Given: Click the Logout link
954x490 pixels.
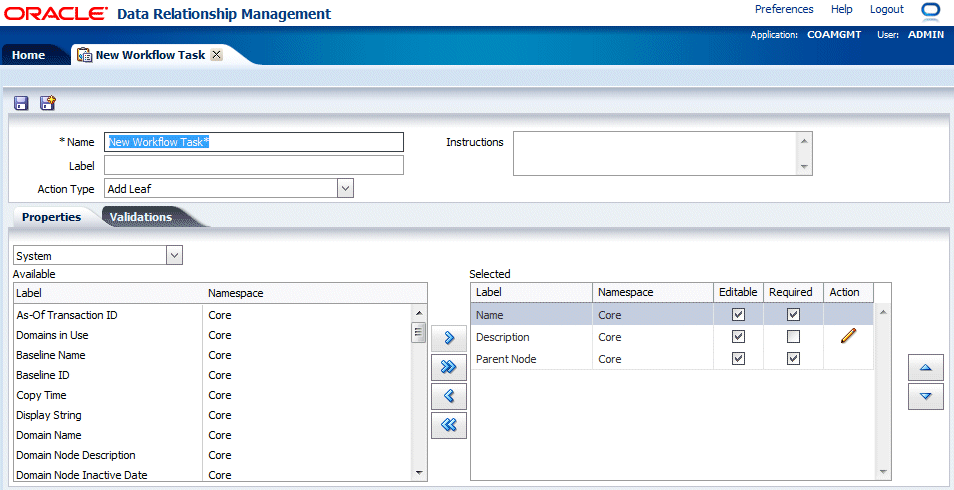Looking at the screenshot, I should [886, 9].
